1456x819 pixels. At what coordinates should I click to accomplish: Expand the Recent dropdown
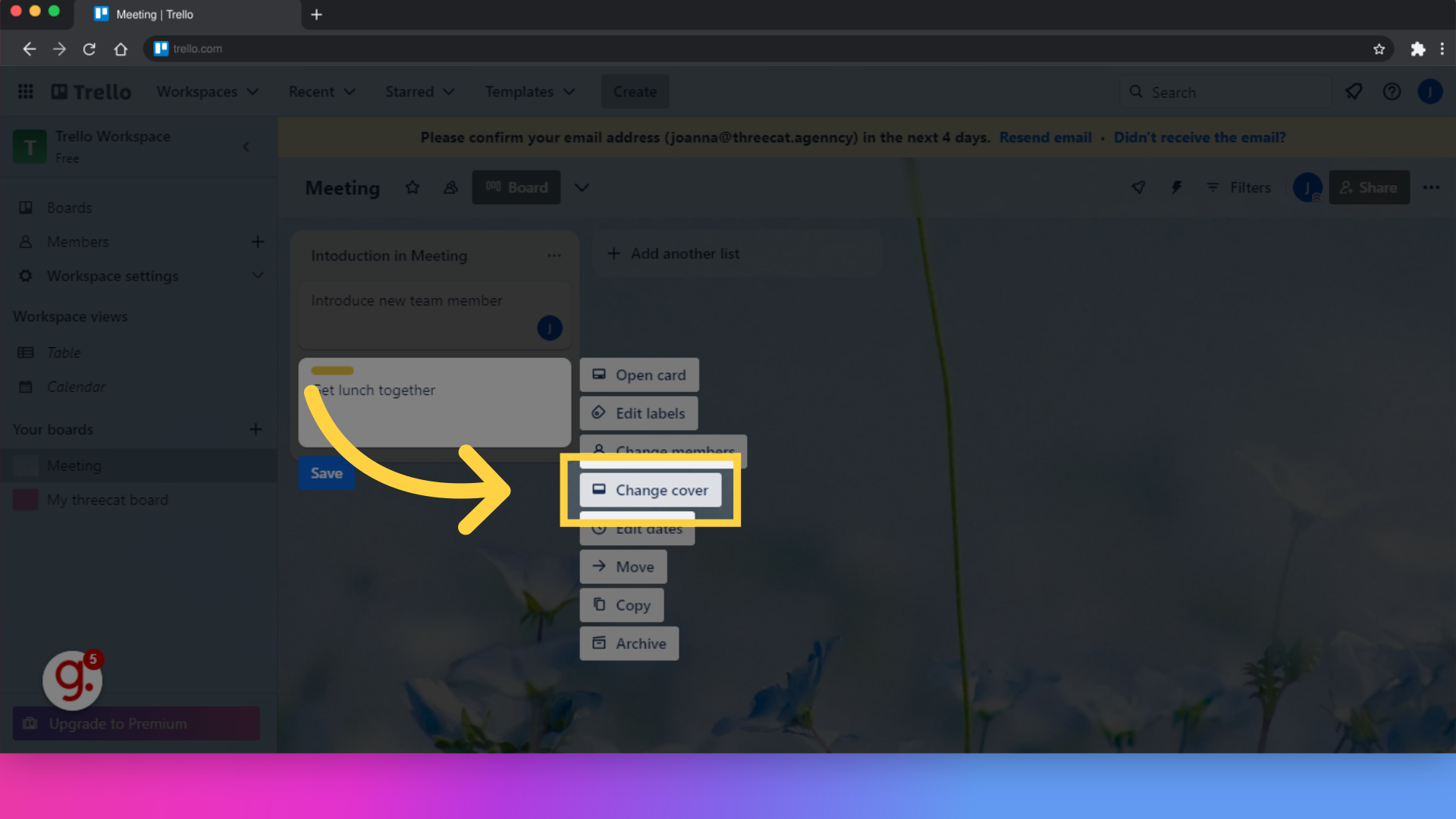[322, 92]
